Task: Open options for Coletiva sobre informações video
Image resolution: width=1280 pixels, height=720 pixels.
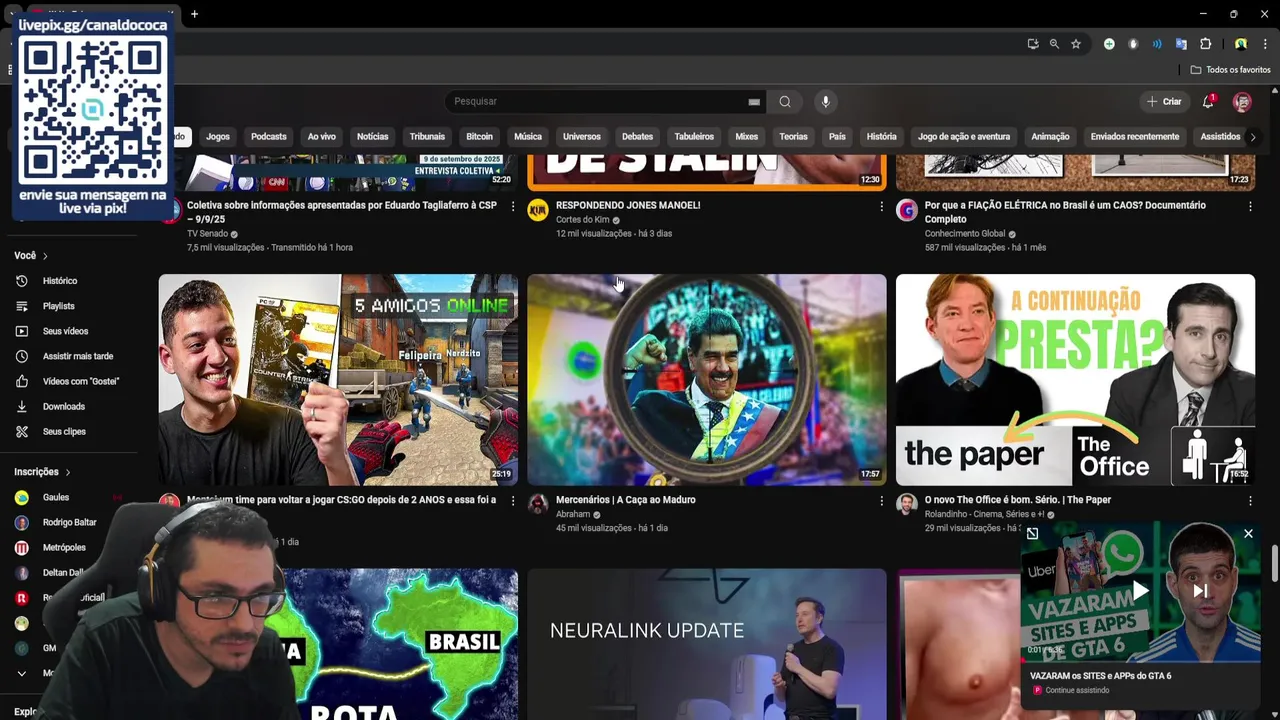Action: point(513,206)
